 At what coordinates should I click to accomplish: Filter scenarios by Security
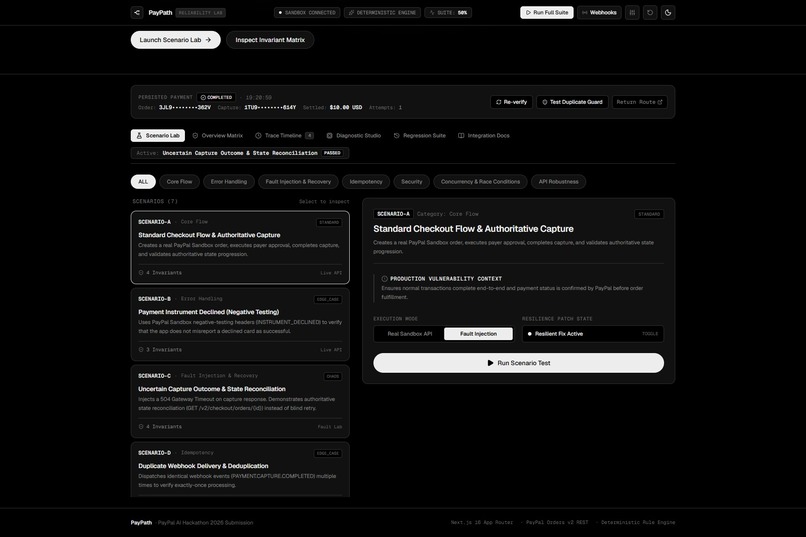(412, 181)
